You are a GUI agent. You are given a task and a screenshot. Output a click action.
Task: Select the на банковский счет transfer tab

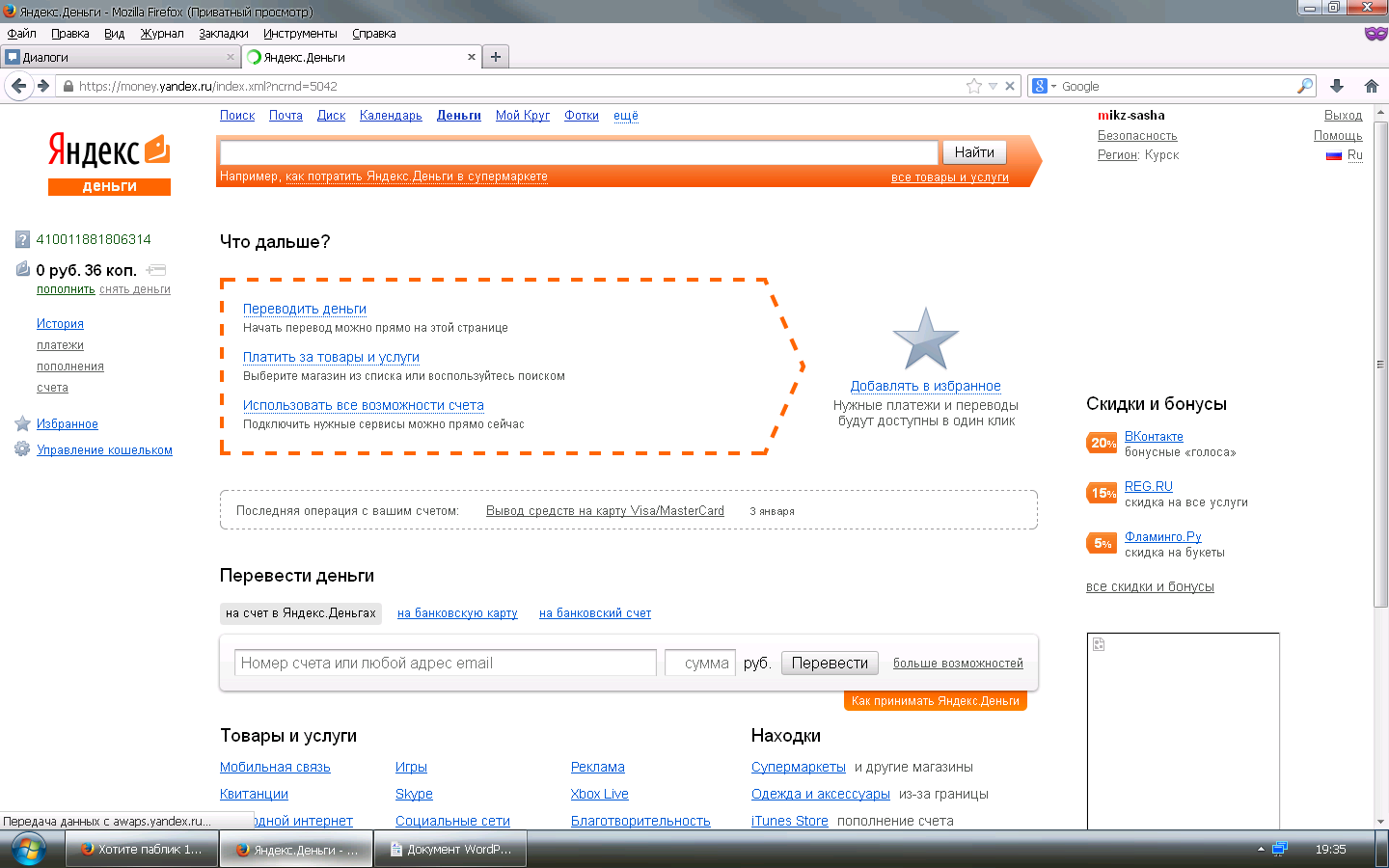595,613
